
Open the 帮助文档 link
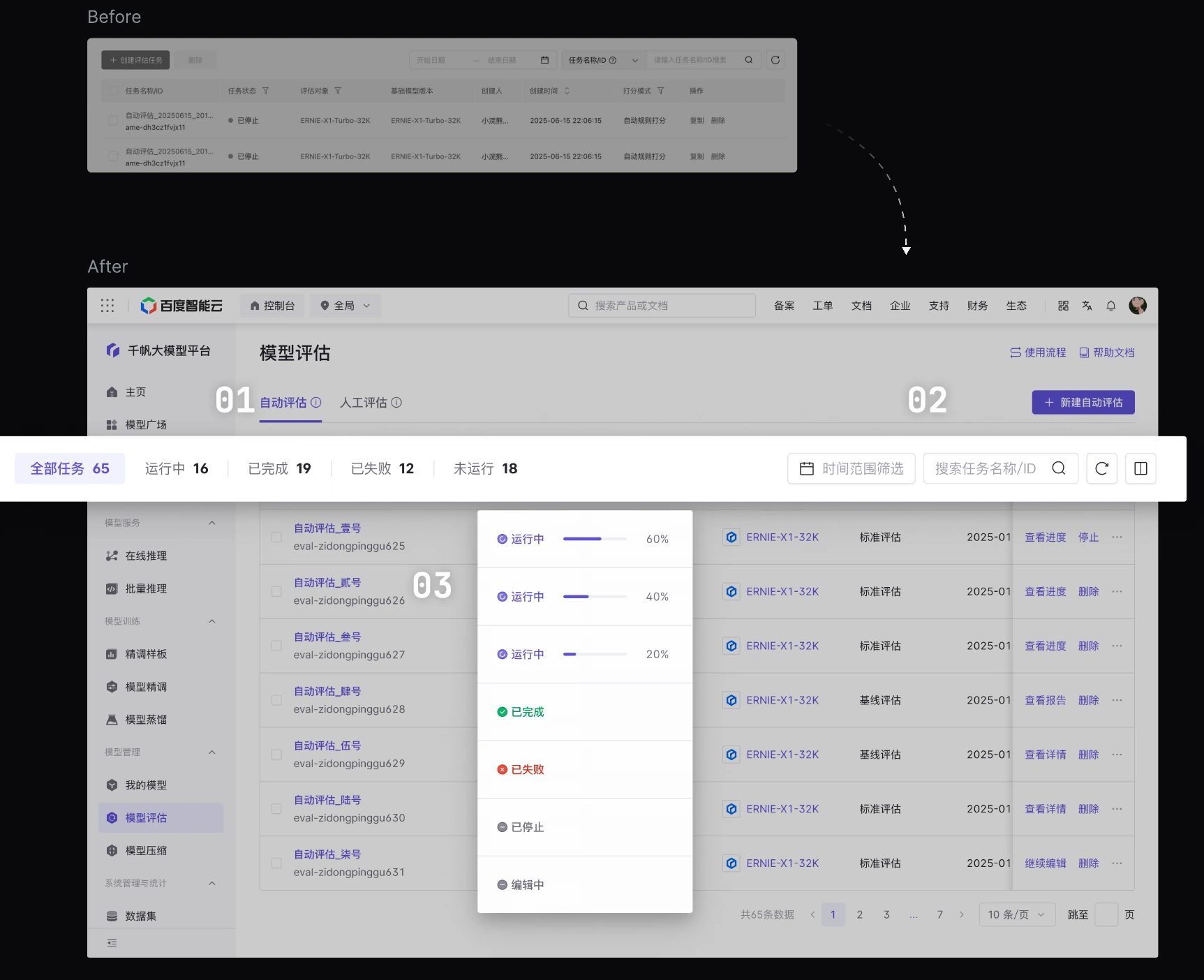pyautogui.click(x=1107, y=352)
